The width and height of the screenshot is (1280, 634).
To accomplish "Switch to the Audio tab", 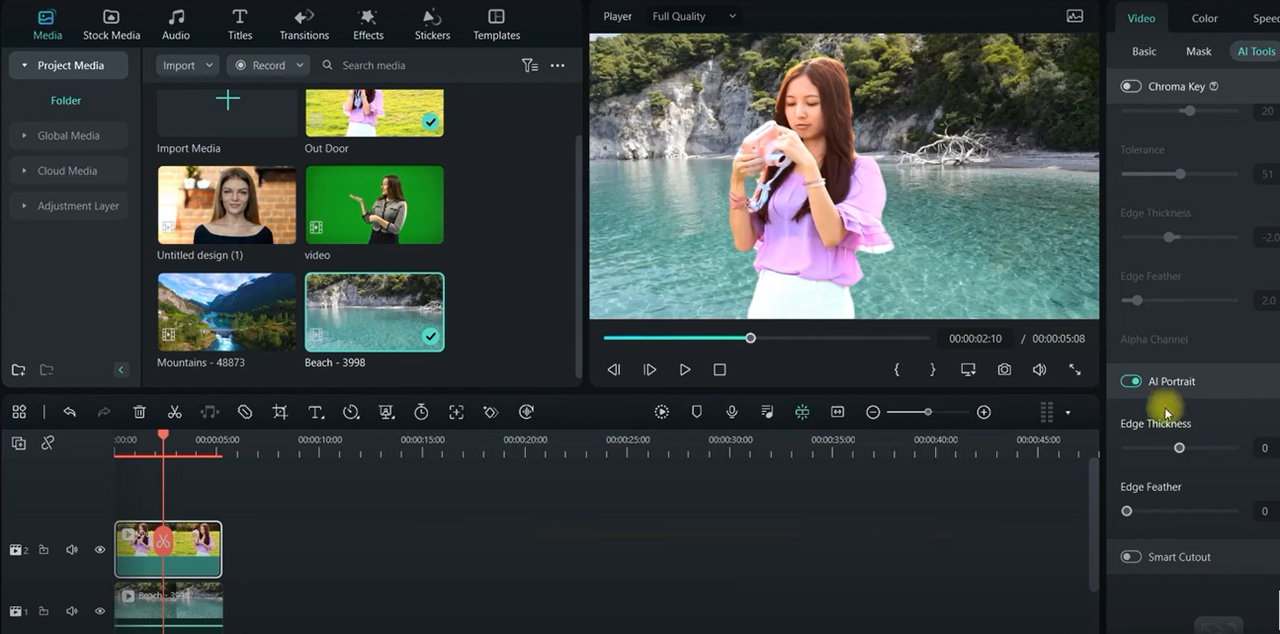I will click(176, 25).
